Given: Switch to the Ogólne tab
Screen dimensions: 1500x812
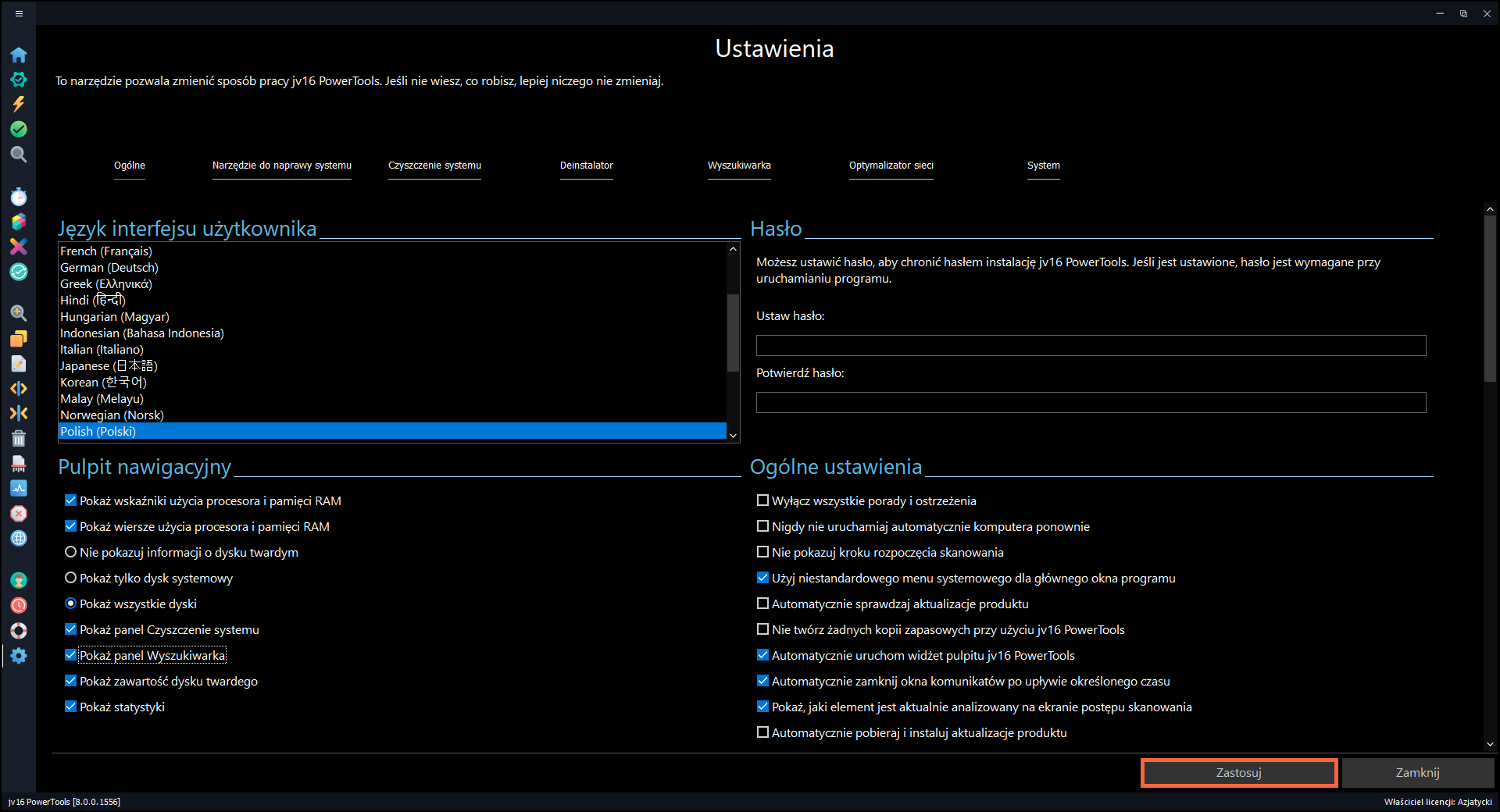Looking at the screenshot, I should [x=130, y=166].
